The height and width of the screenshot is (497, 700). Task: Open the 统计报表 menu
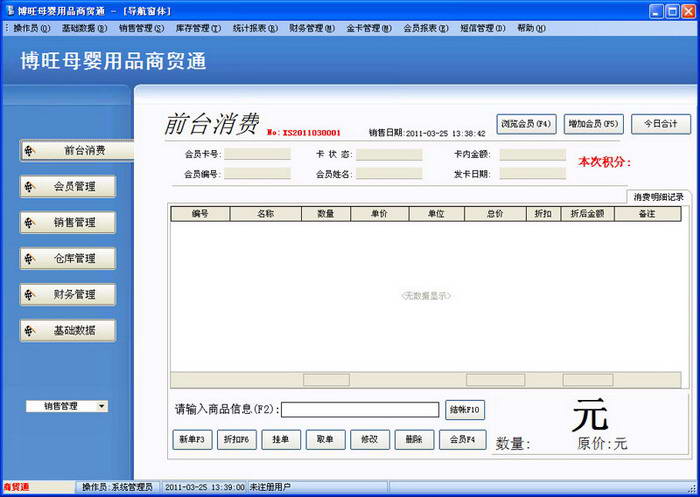(255, 28)
